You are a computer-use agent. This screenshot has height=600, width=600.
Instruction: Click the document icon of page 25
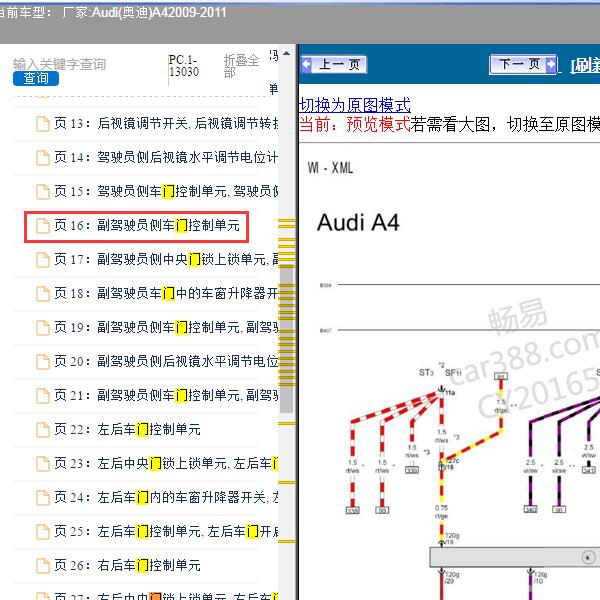click(43, 532)
